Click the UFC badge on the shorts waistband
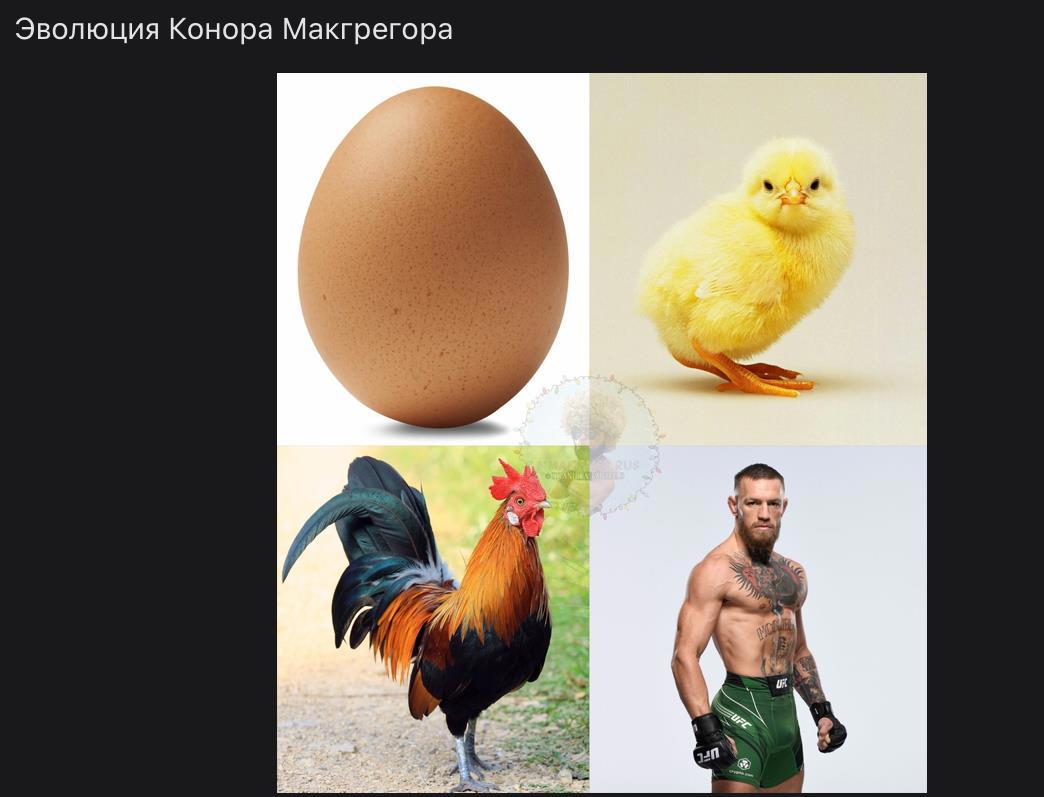Image resolution: width=1044 pixels, height=797 pixels. 781,684
